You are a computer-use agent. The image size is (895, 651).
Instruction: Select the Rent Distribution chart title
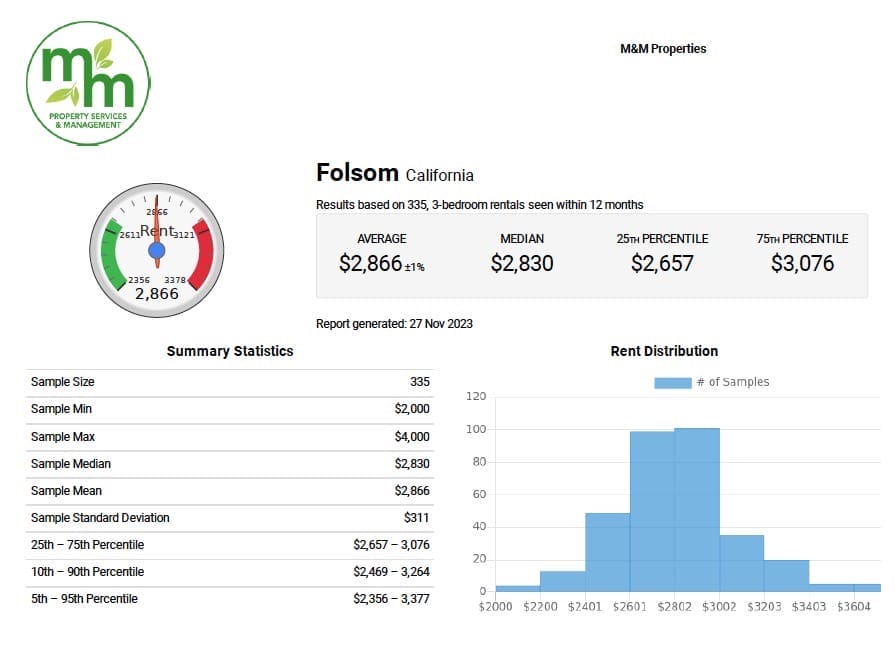(664, 351)
